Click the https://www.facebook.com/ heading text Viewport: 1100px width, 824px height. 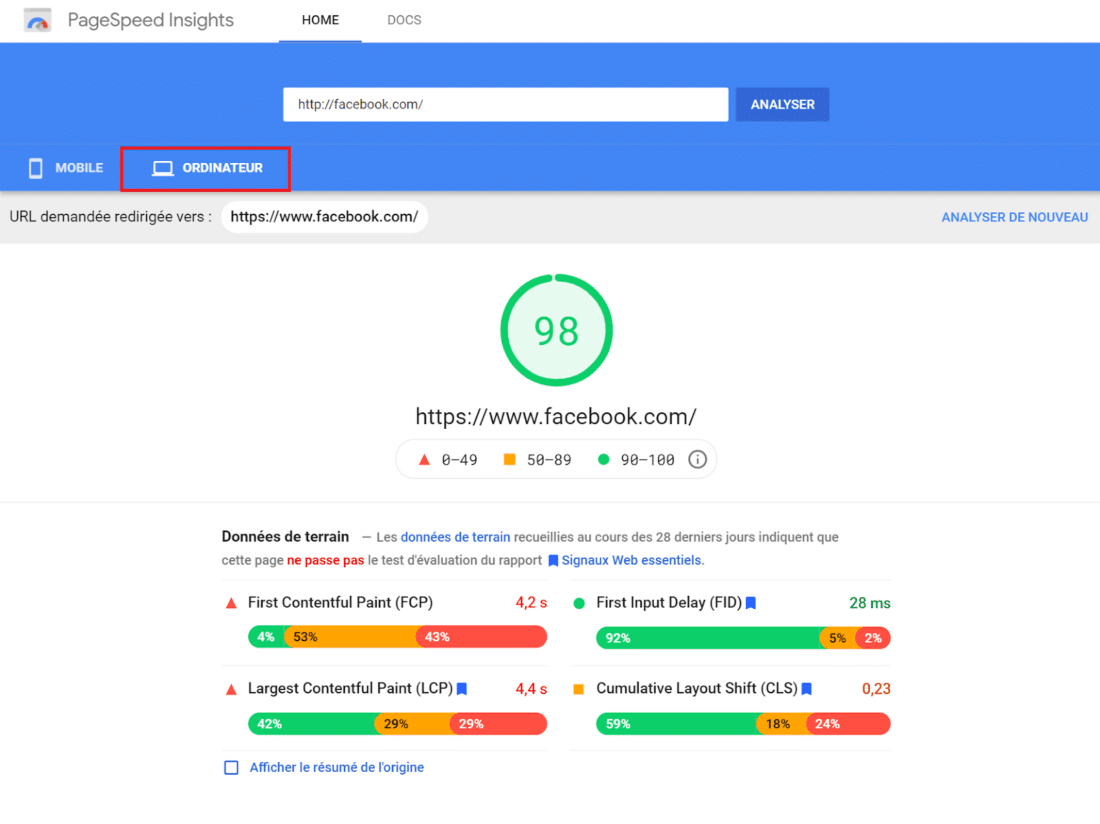556,417
